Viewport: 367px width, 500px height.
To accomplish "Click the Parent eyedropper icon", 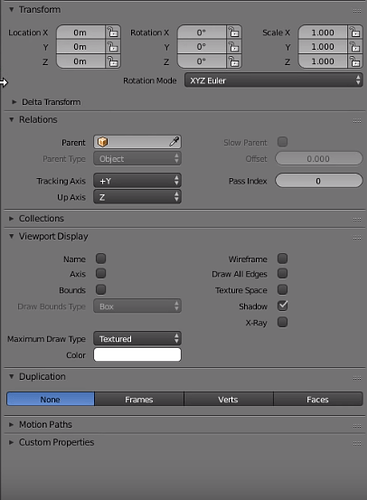I will 174,142.
